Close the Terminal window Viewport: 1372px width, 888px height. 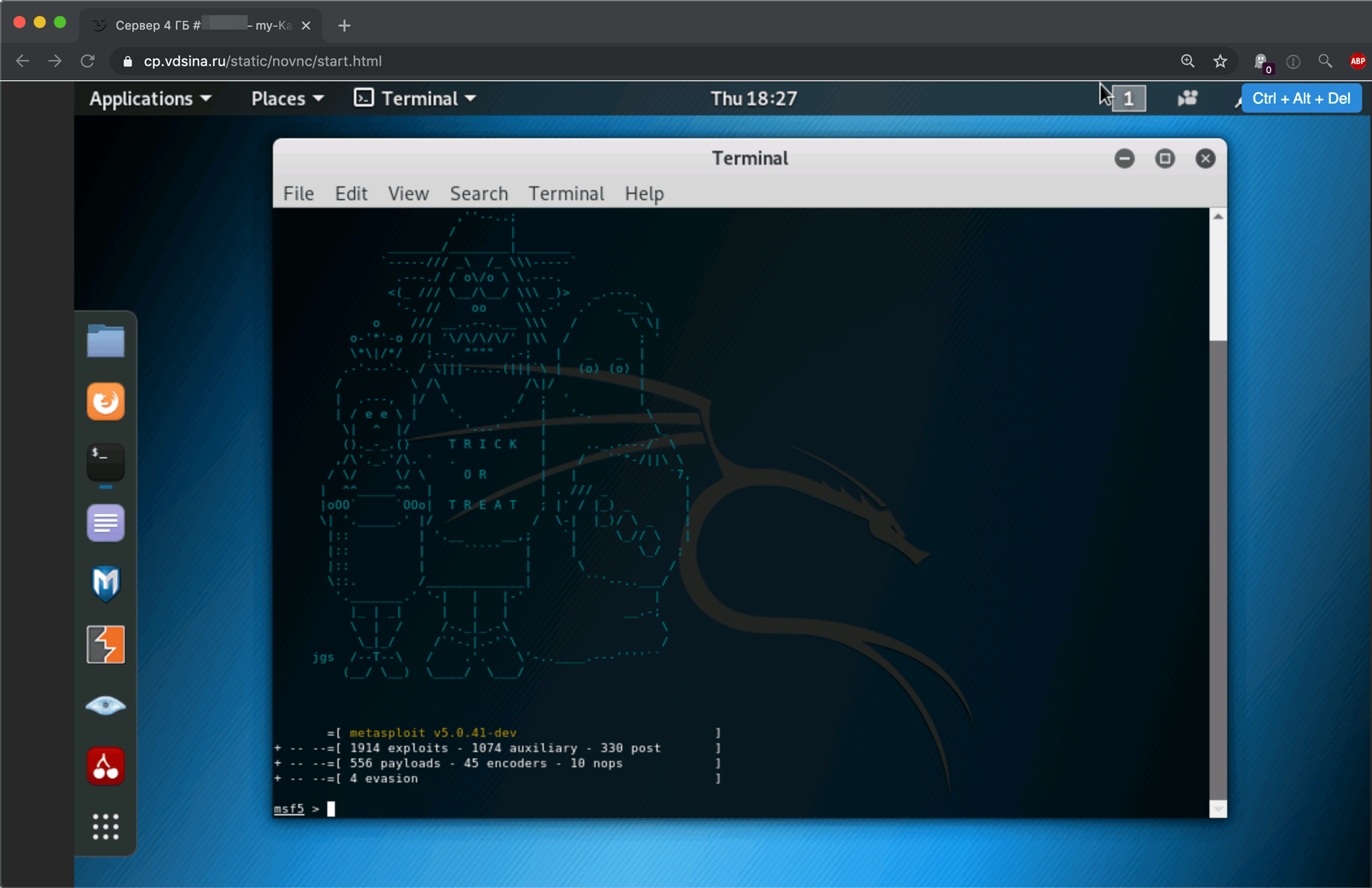point(1205,158)
